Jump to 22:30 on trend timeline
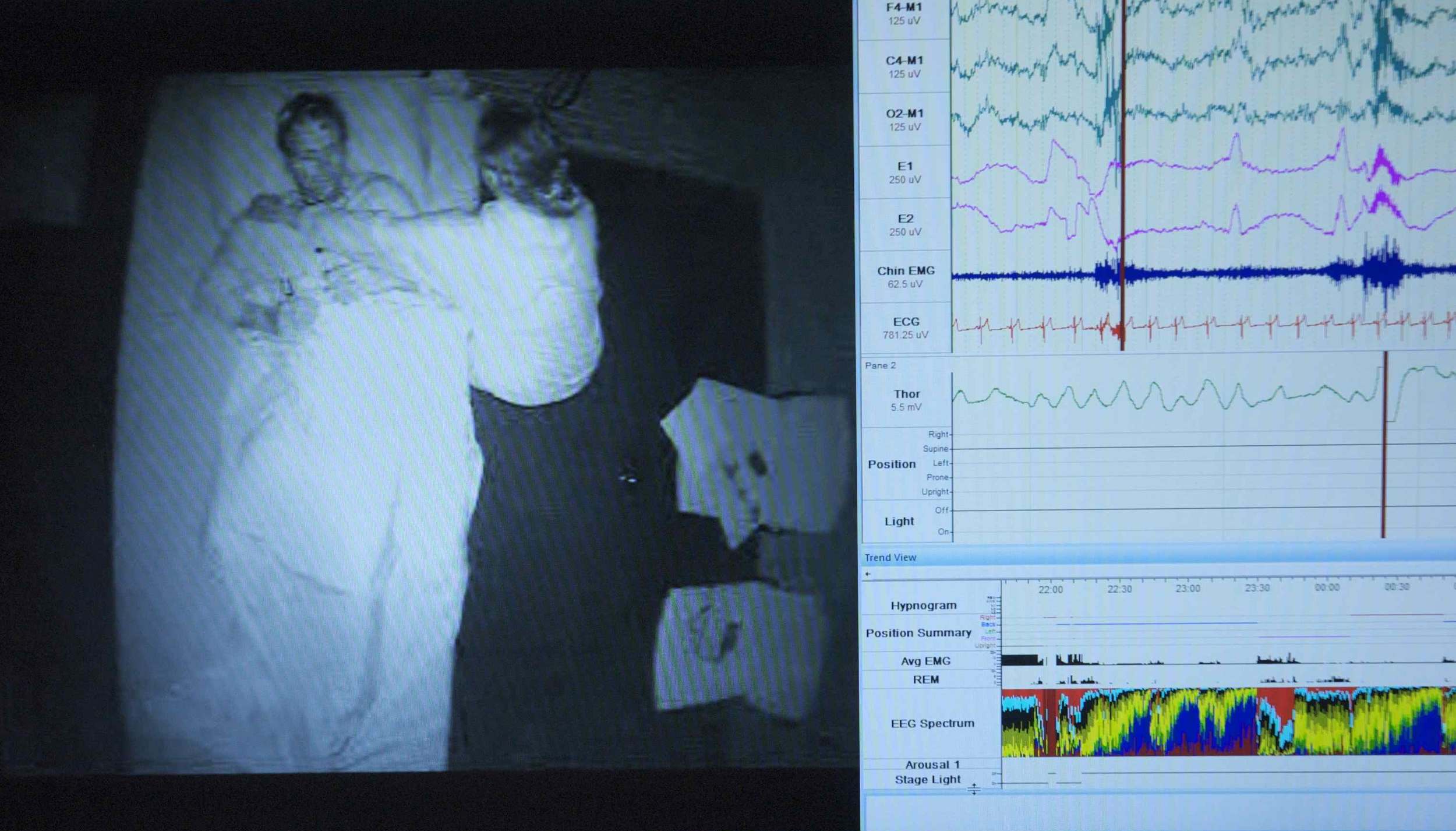 1119,589
